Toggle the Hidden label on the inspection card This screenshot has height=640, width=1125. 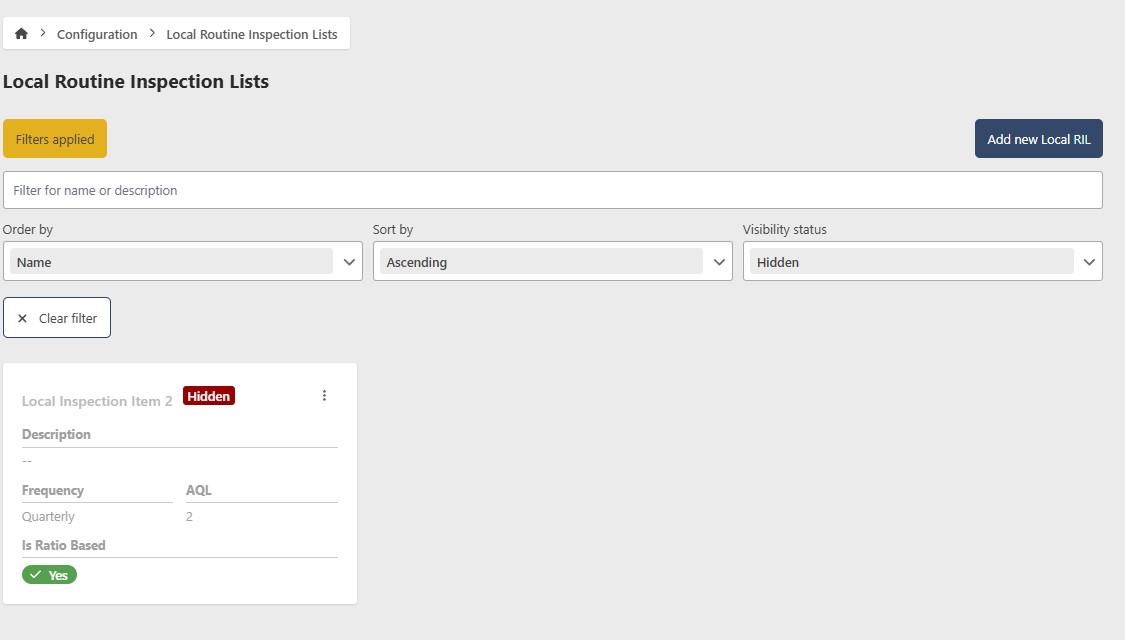click(208, 396)
